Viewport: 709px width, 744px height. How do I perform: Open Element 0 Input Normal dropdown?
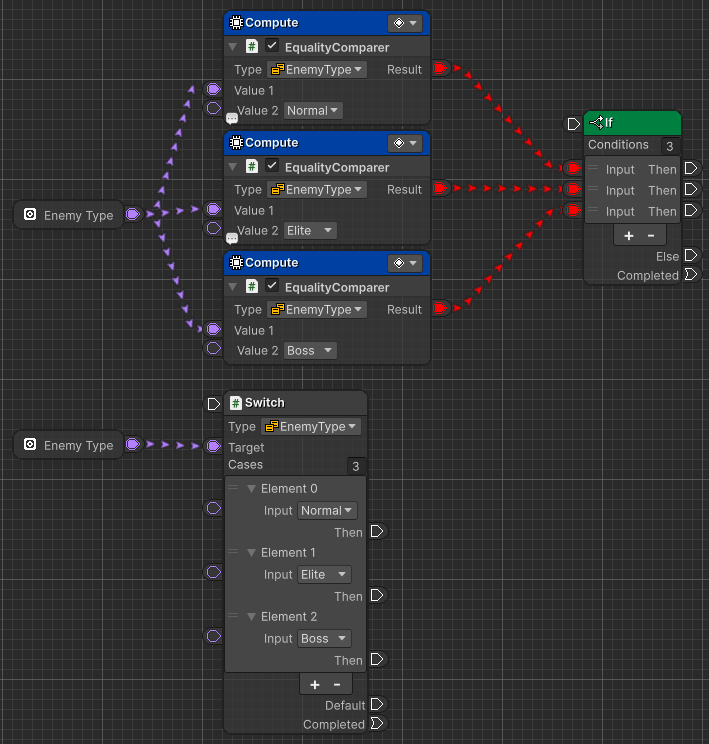pos(327,511)
